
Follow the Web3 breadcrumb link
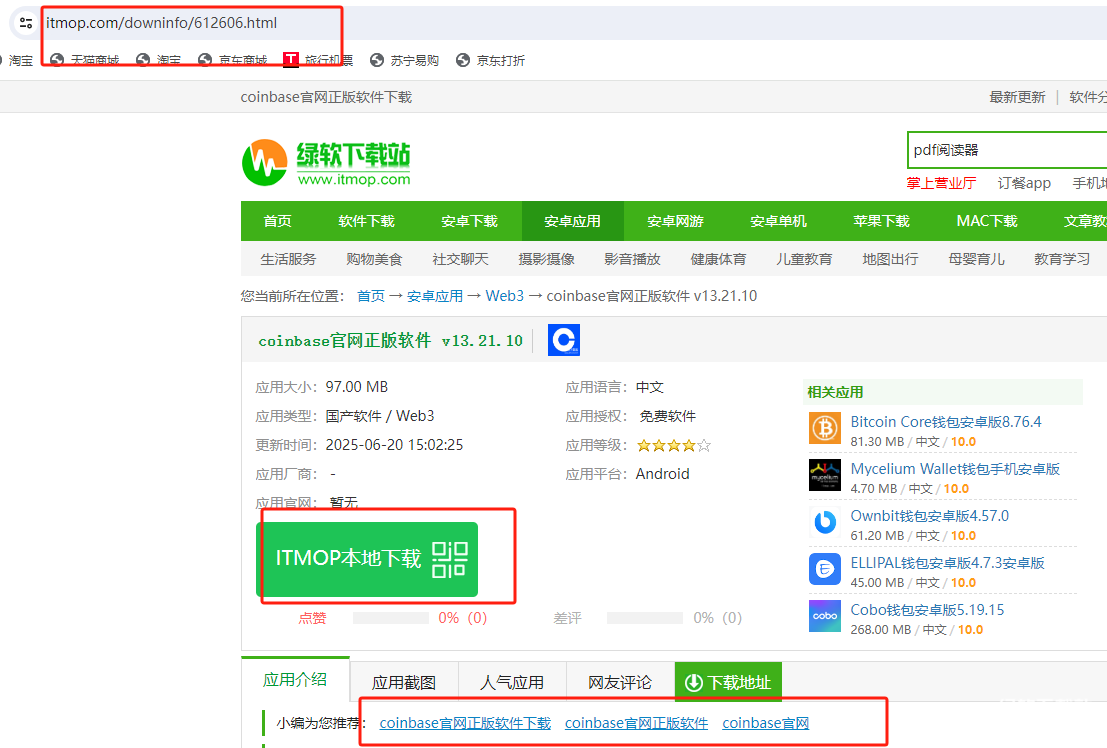point(505,296)
